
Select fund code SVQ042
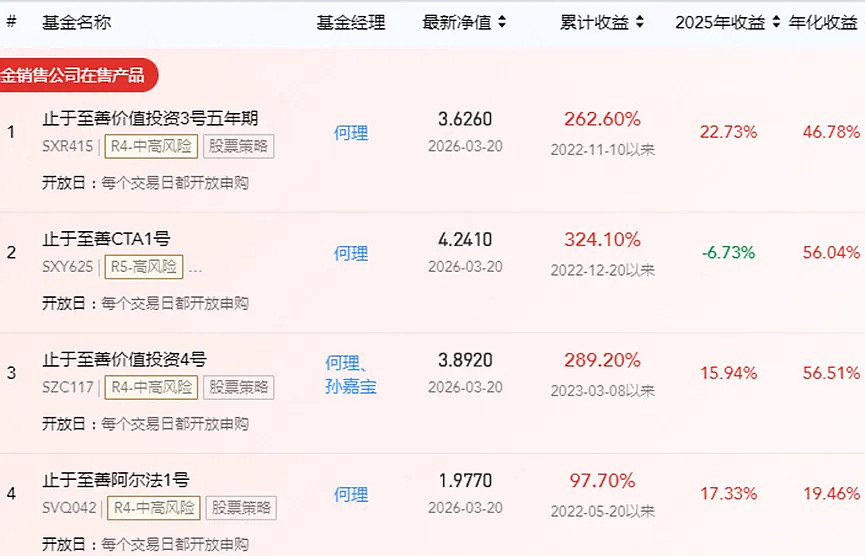tap(69, 507)
